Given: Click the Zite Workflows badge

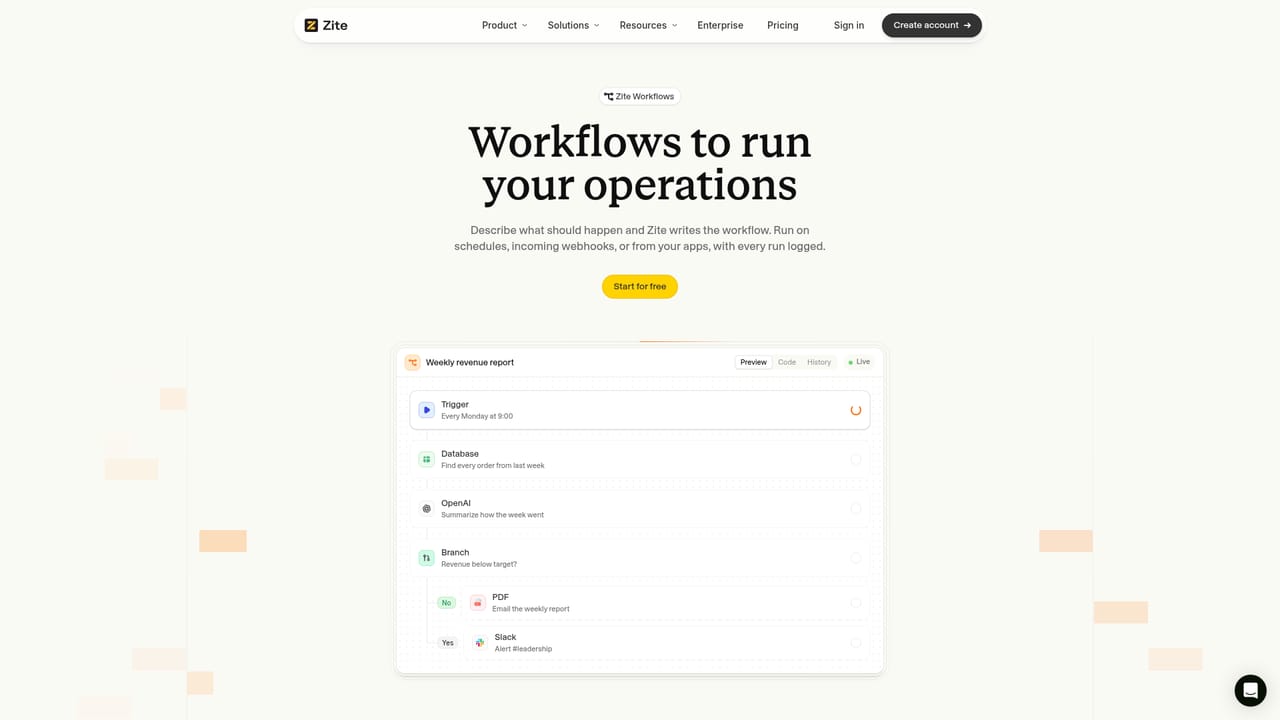Looking at the screenshot, I should (640, 97).
